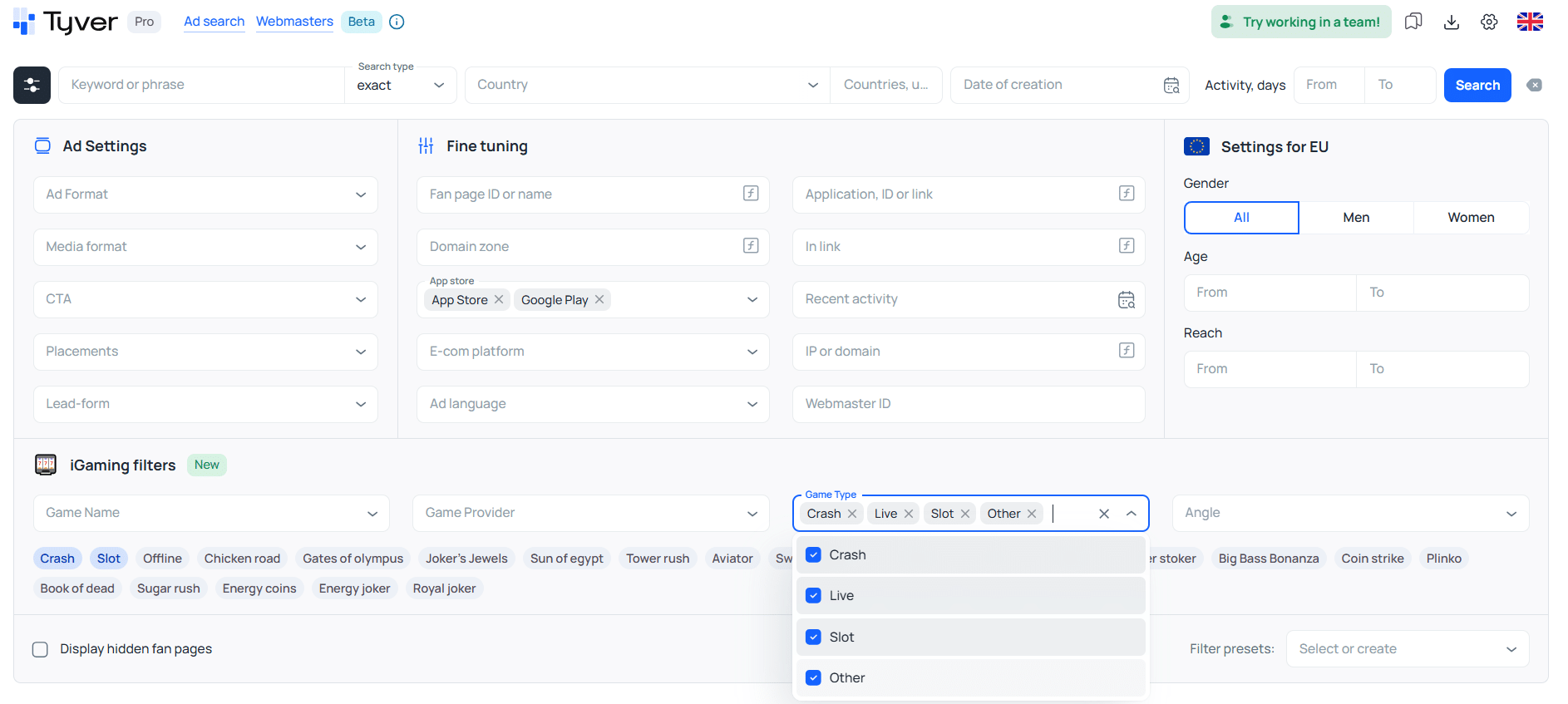Click the download icon in header

tap(1452, 22)
